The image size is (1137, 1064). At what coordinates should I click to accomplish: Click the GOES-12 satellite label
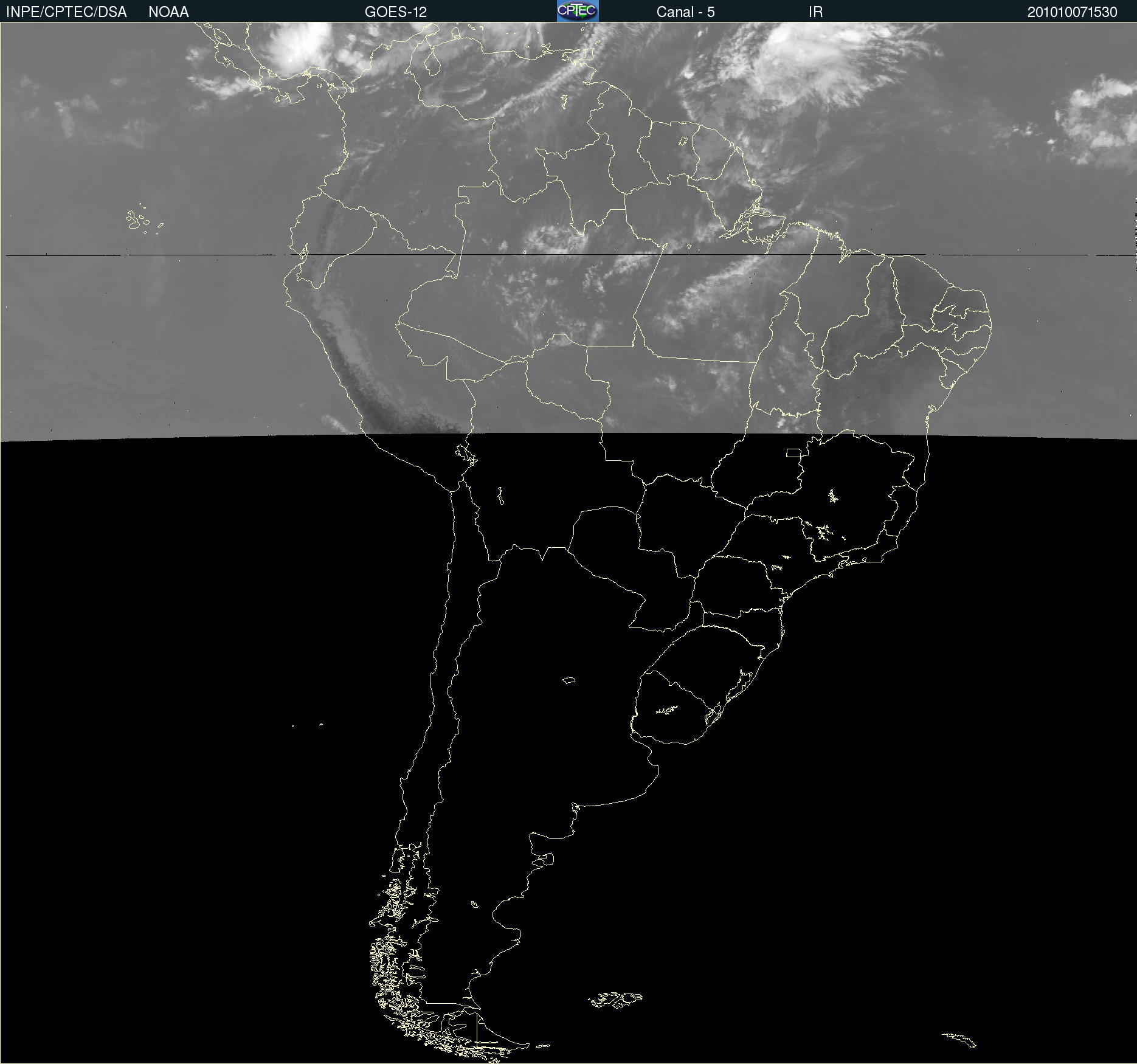396,12
